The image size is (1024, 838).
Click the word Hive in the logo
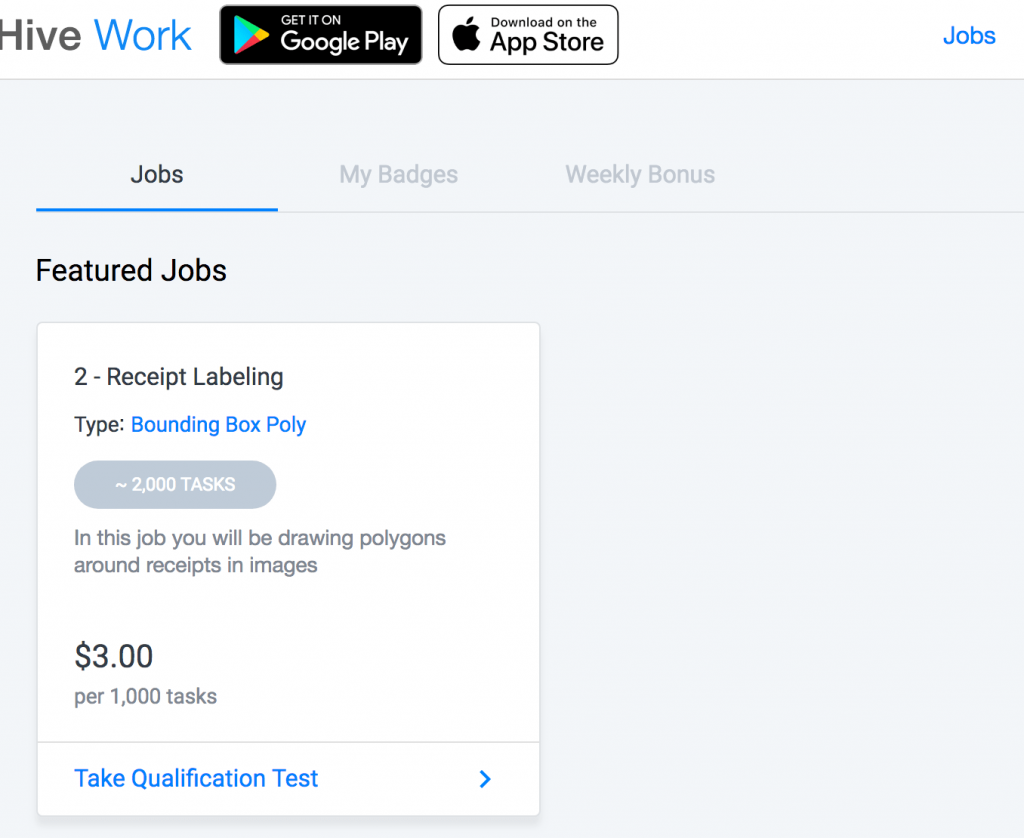40,35
